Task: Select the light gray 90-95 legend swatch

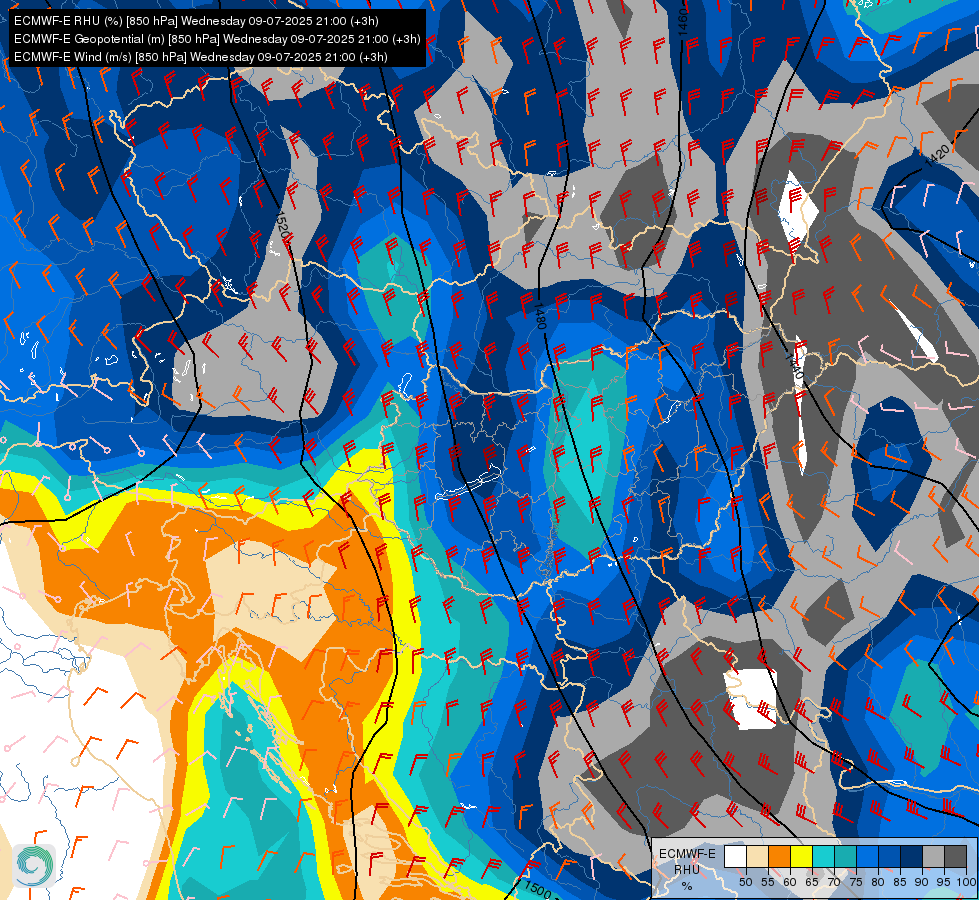Action: 934,856
